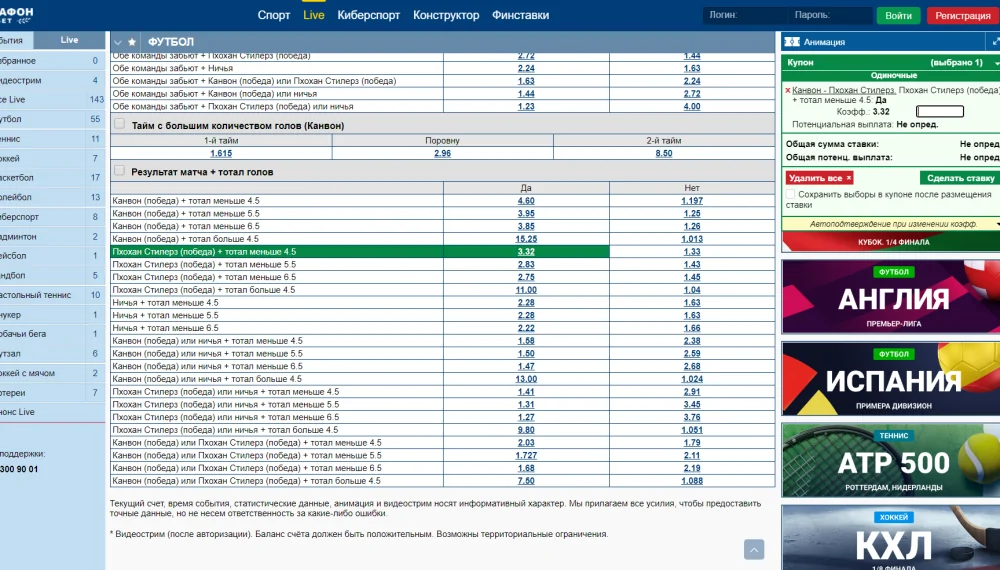Click the bet amount input field in coupon
The image size is (1000, 570).
939,112
